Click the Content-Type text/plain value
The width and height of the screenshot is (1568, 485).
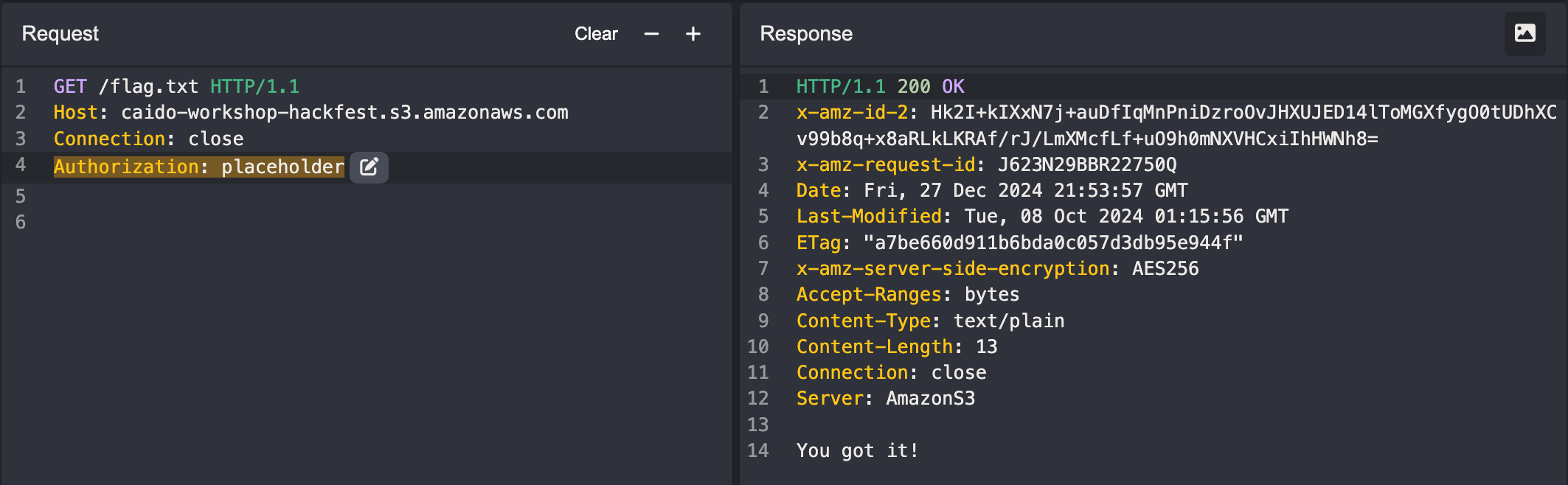click(x=1009, y=321)
